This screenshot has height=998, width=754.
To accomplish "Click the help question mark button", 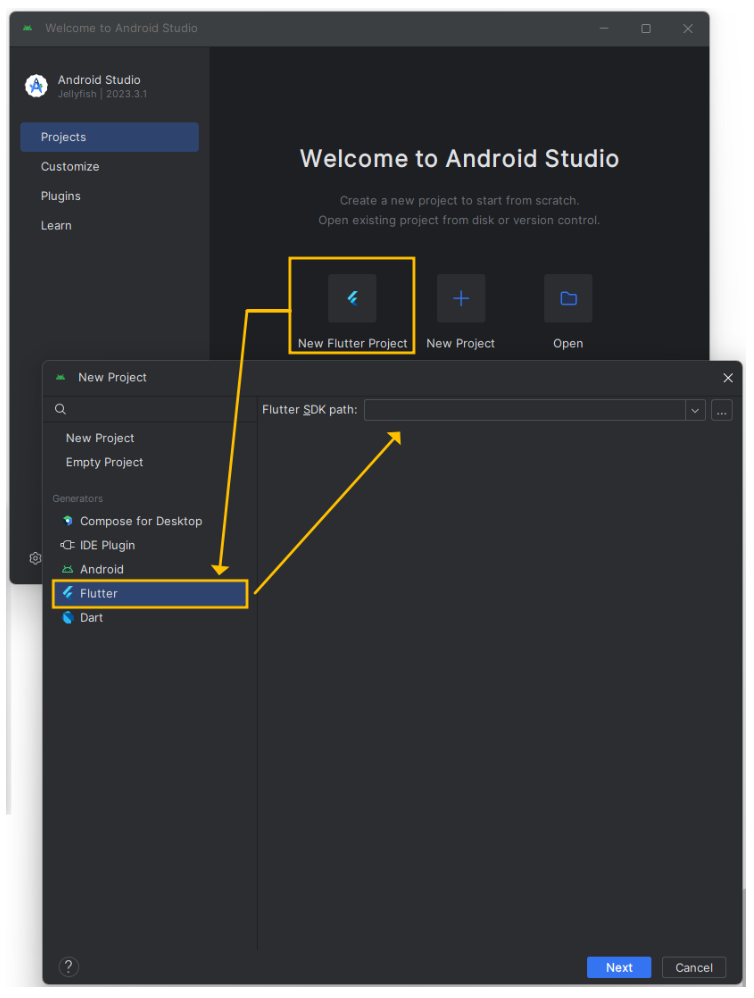I will [69, 967].
